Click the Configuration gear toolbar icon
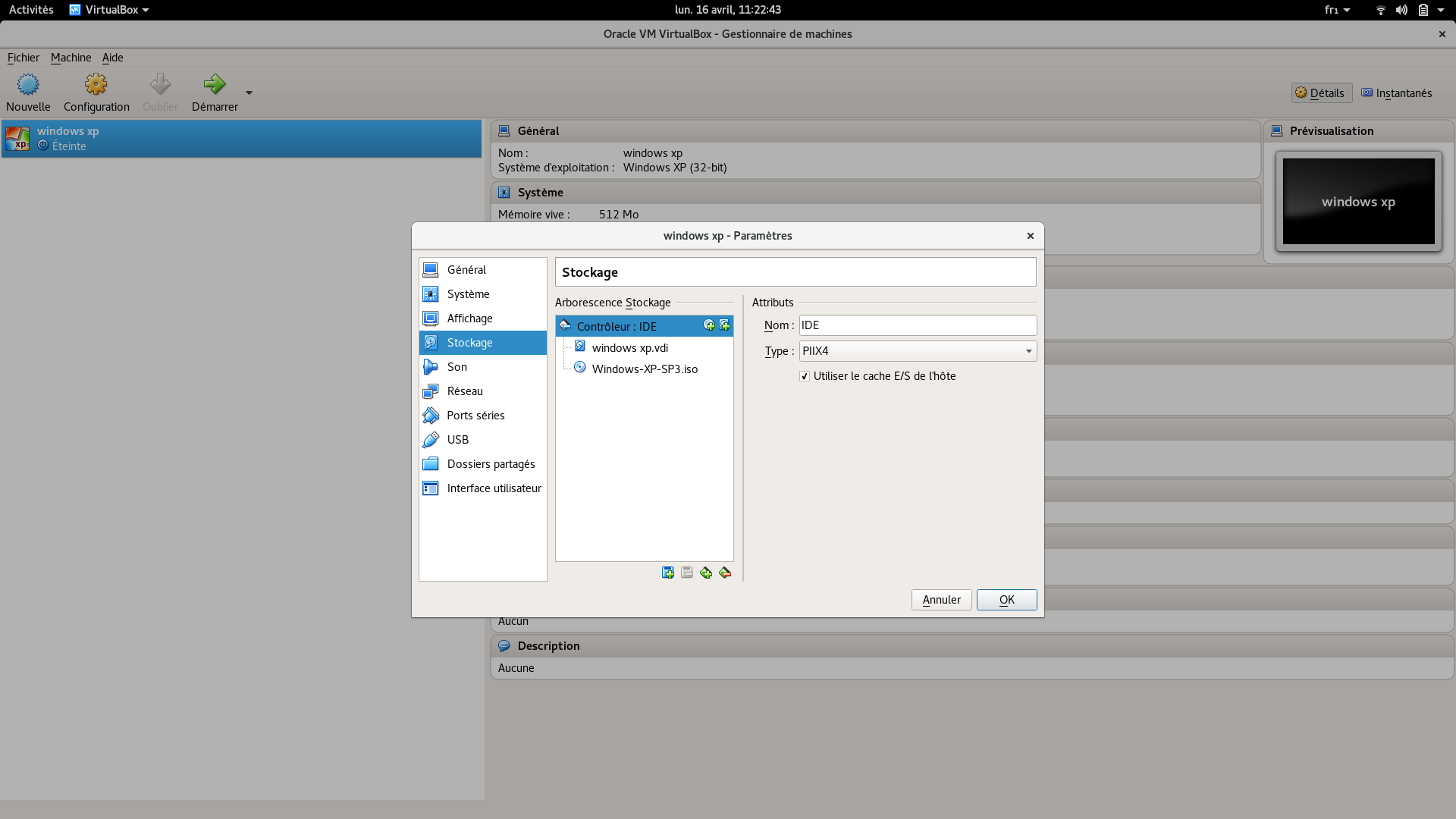 [96, 85]
